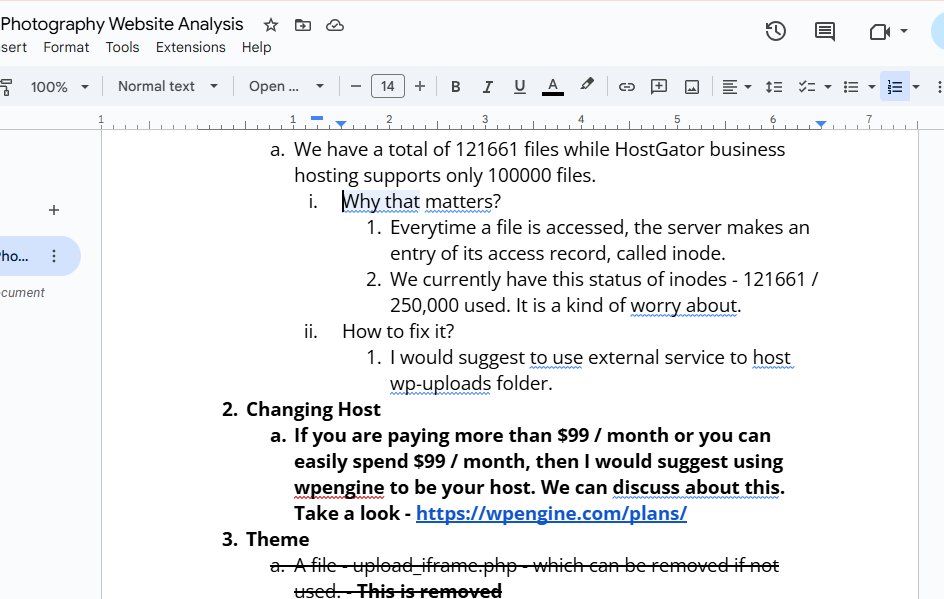
Task: Open the text color picker
Action: point(553,87)
